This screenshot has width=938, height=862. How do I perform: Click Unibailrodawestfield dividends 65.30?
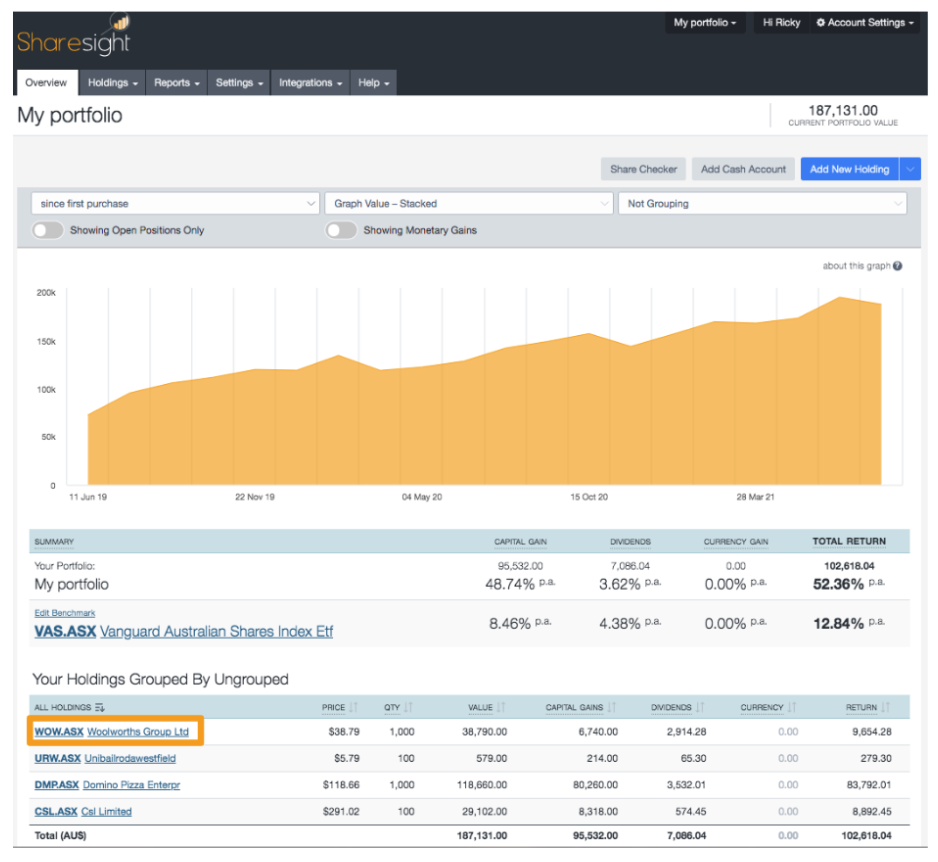click(x=693, y=759)
